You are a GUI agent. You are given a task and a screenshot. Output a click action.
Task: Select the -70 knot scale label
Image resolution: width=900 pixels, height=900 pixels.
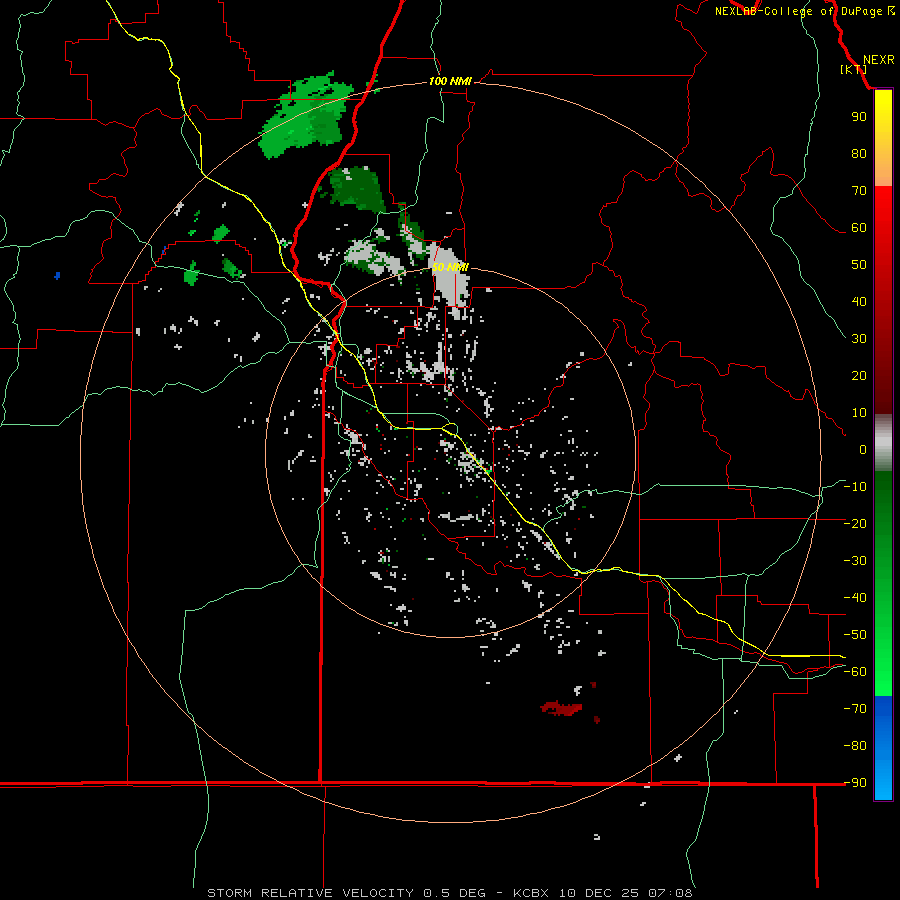[855, 708]
